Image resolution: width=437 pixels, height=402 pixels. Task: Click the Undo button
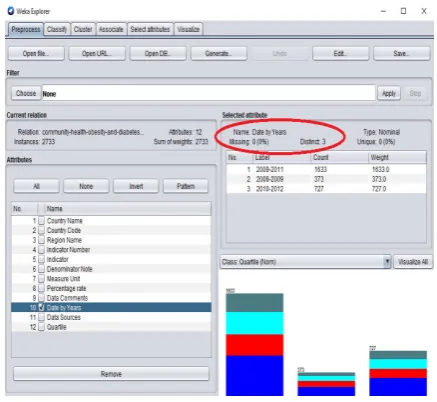point(280,53)
